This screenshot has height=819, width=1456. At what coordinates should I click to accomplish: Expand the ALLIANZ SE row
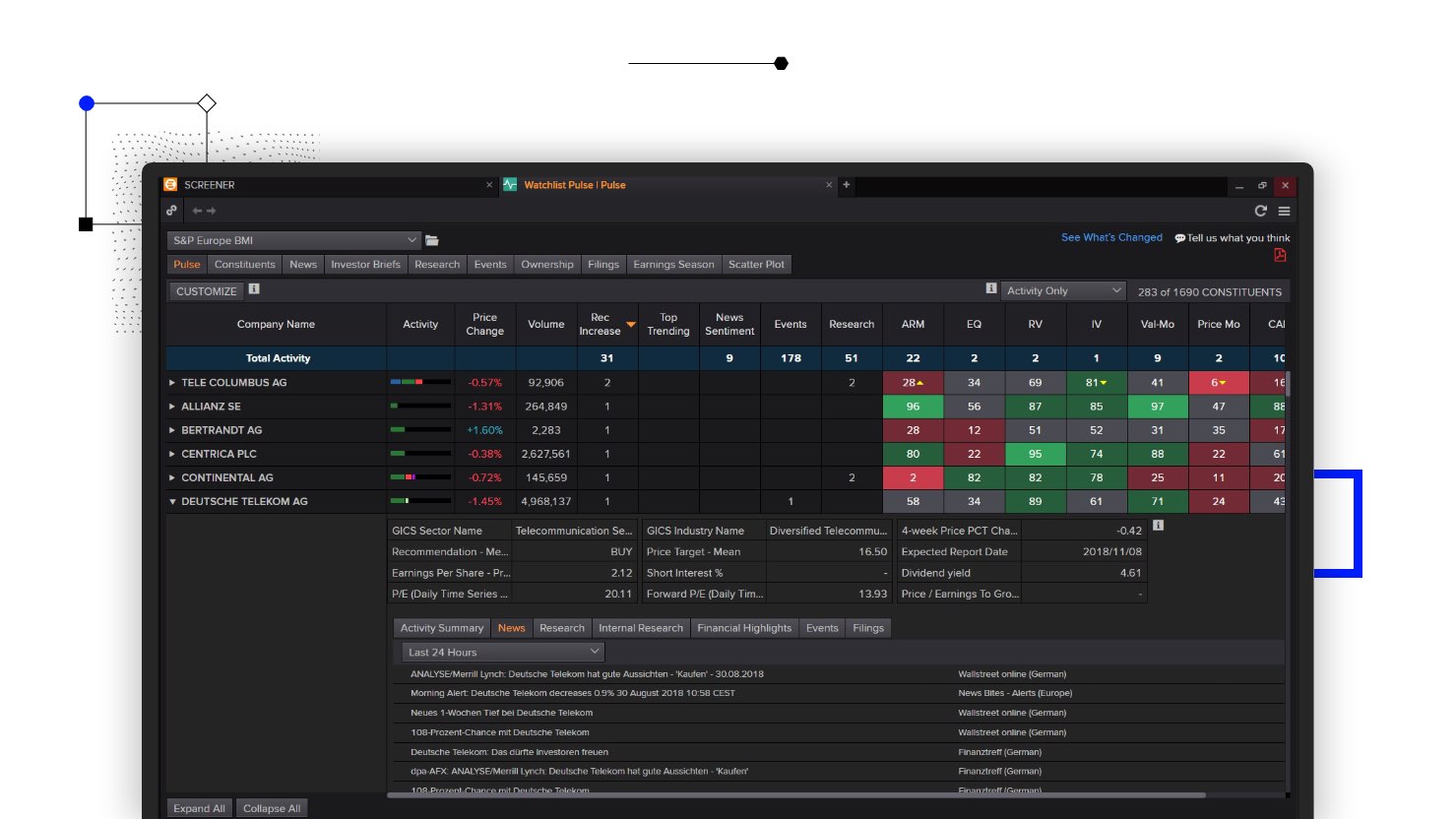coord(172,406)
